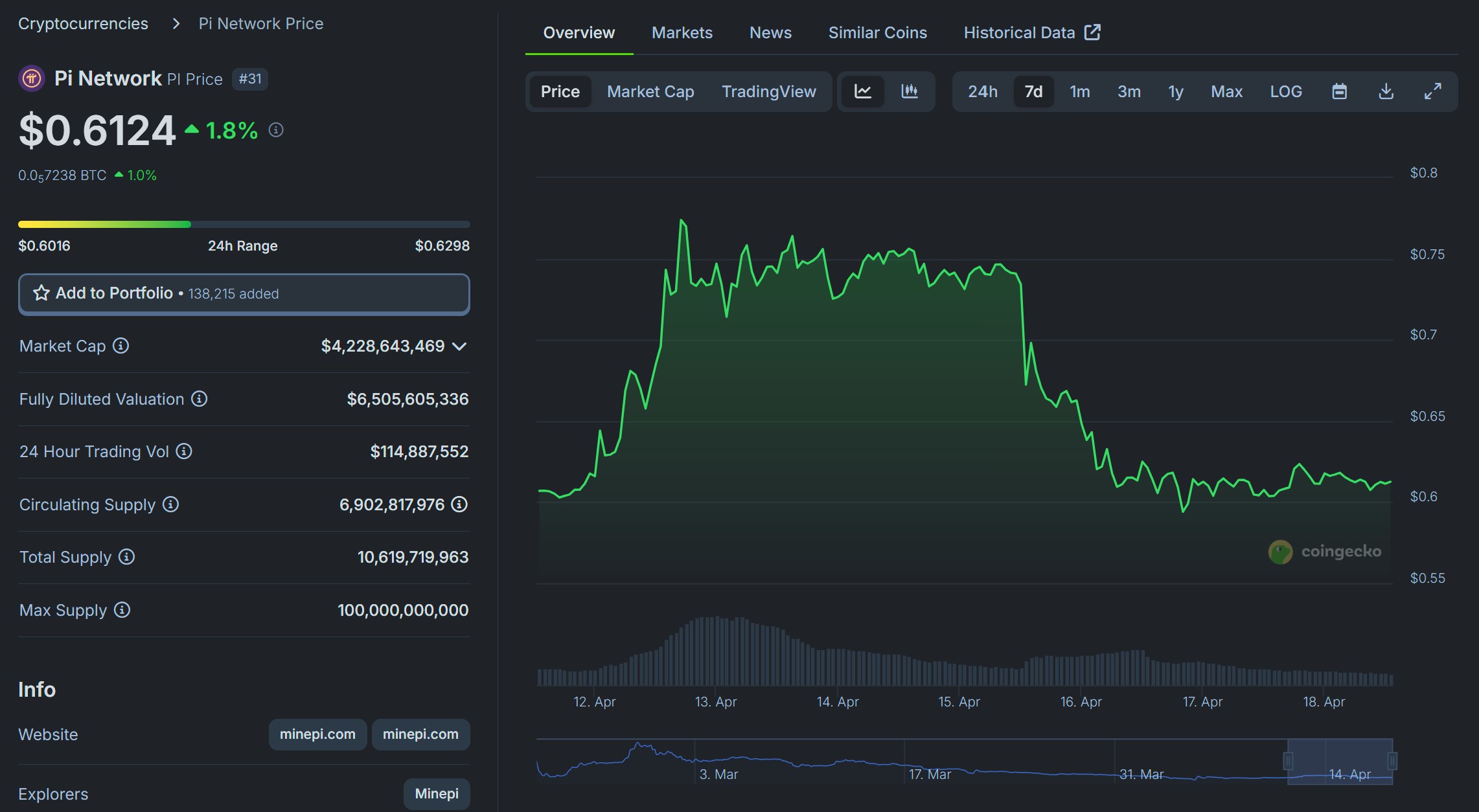The width and height of the screenshot is (1479, 812).
Task: Click the #31 rank badge
Action: (x=250, y=79)
